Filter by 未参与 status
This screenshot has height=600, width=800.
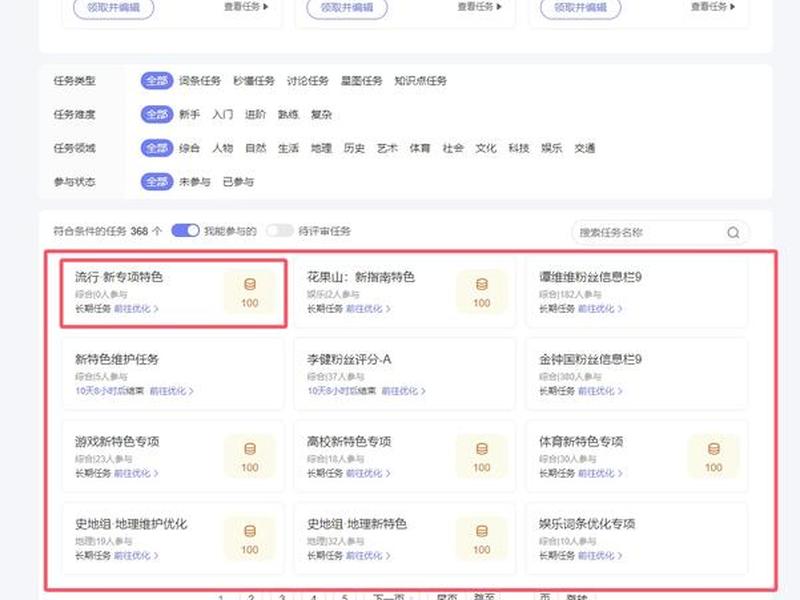(194, 182)
